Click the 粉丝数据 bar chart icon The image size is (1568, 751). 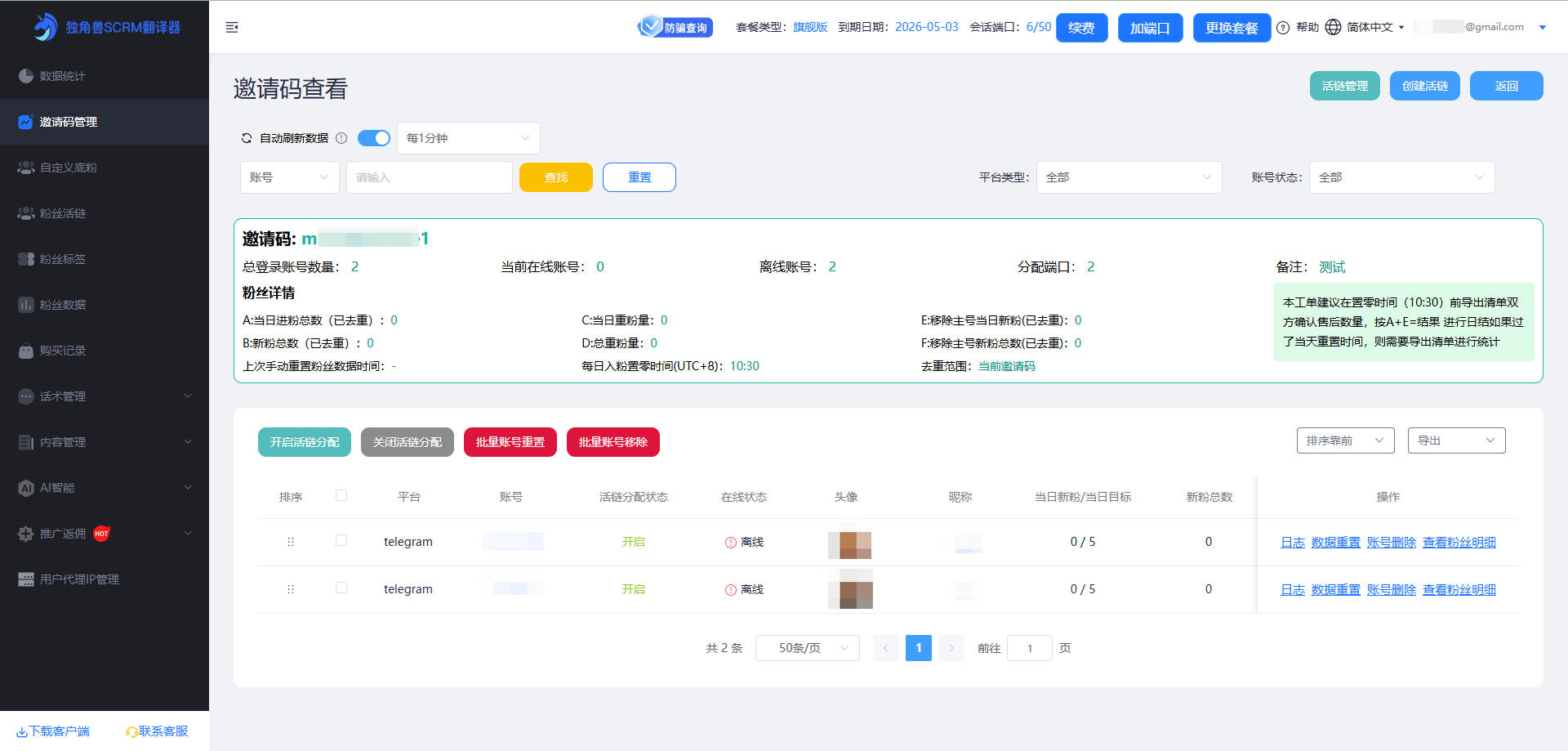[x=26, y=305]
